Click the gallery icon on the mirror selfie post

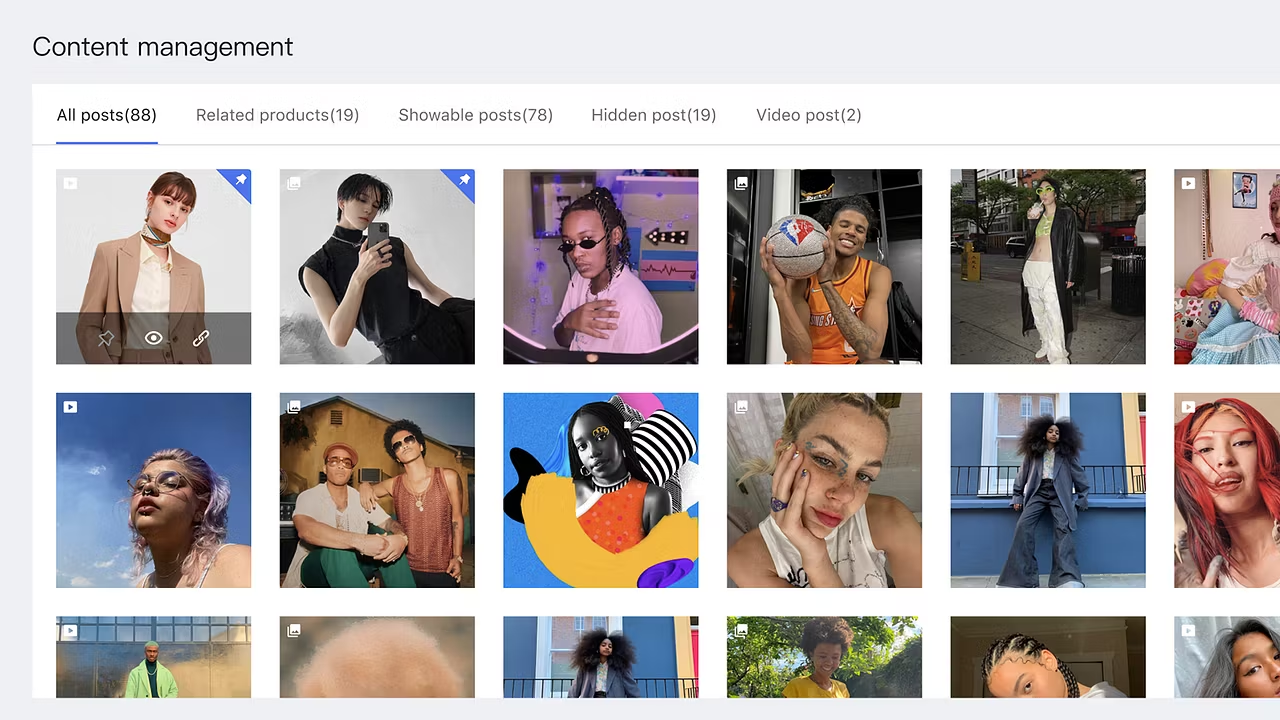[x=294, y=183]
